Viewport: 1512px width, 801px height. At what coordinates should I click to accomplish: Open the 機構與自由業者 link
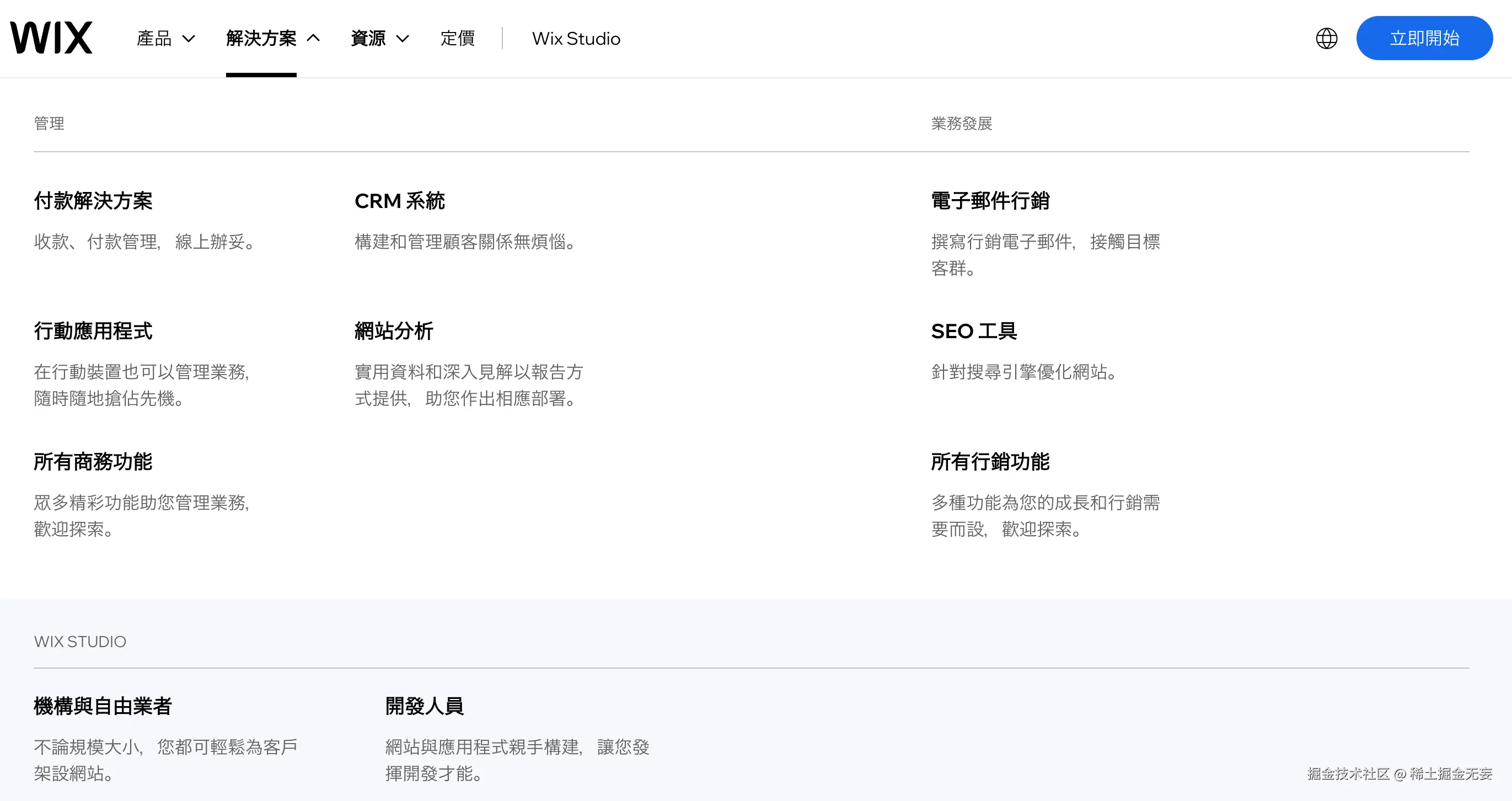(103, 707)
